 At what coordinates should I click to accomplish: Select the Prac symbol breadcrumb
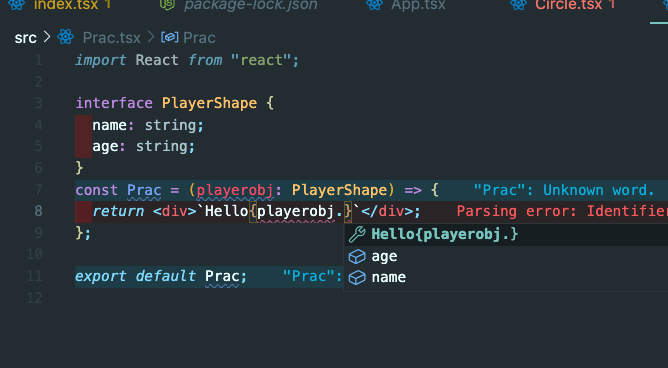(199, 38)
